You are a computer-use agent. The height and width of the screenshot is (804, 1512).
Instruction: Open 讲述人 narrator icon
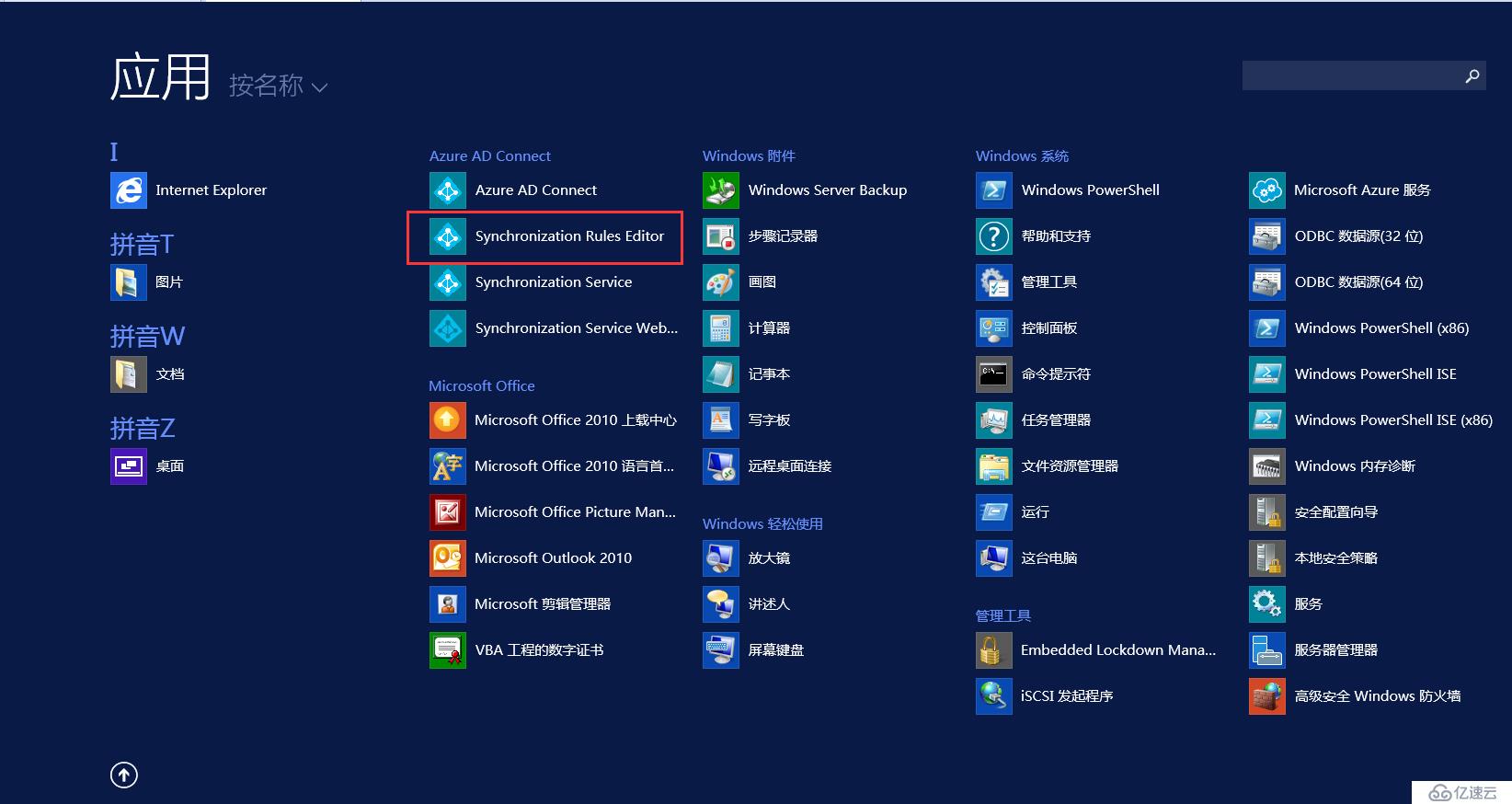point(721,604)
